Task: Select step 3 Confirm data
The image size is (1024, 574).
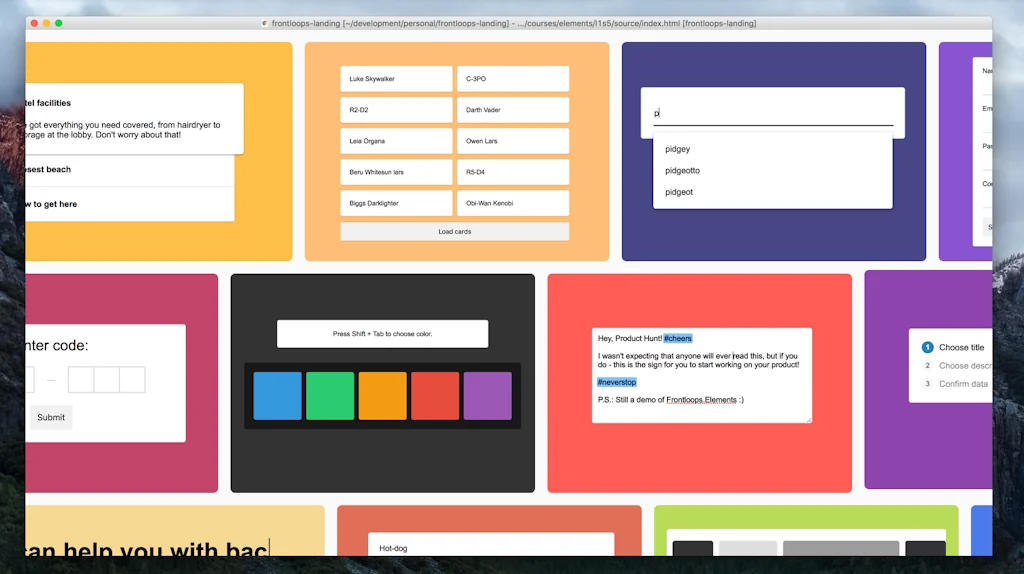Action: click(x=955, y=384)
